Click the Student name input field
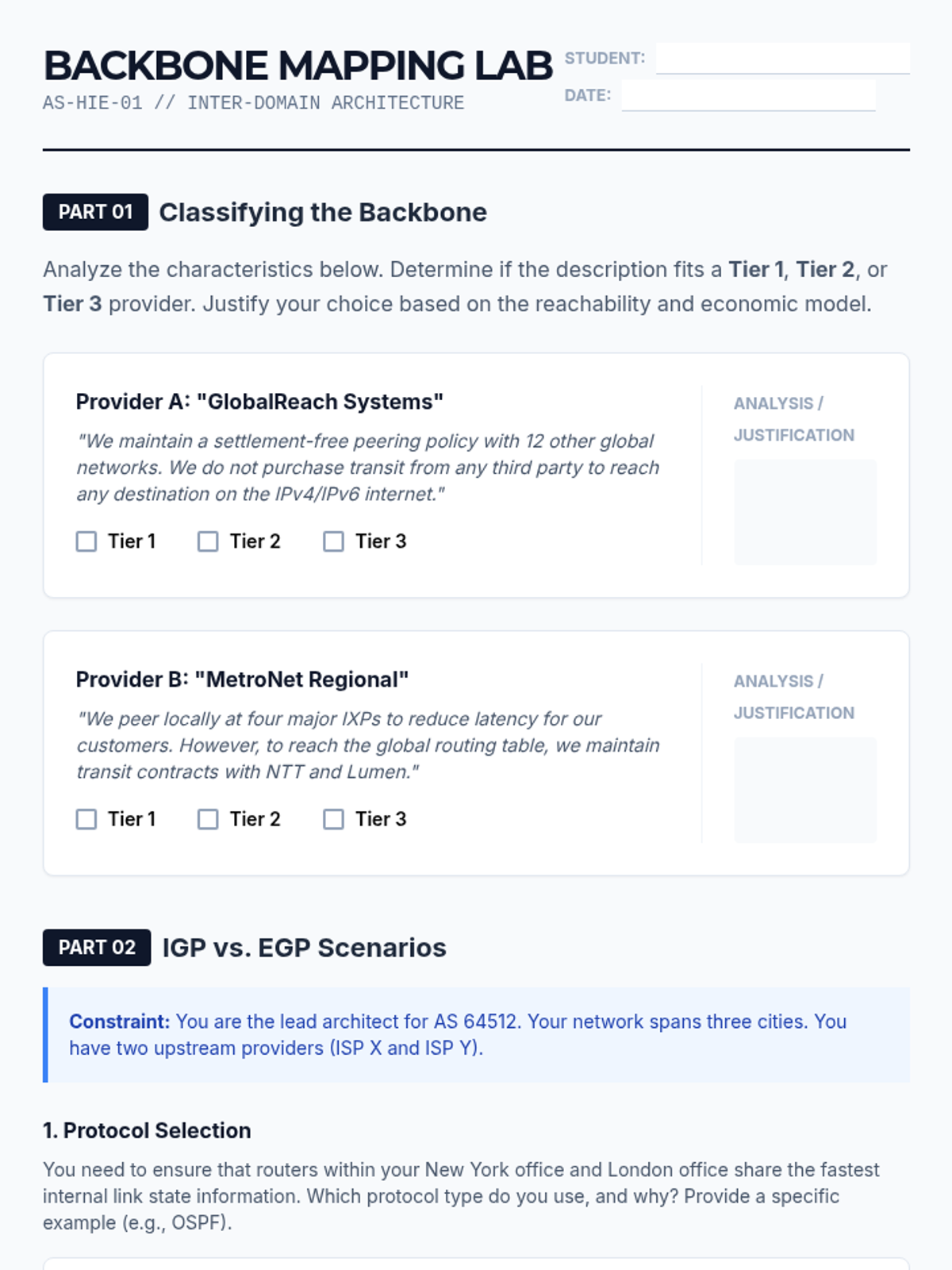952x1270 pixels. 782,58
